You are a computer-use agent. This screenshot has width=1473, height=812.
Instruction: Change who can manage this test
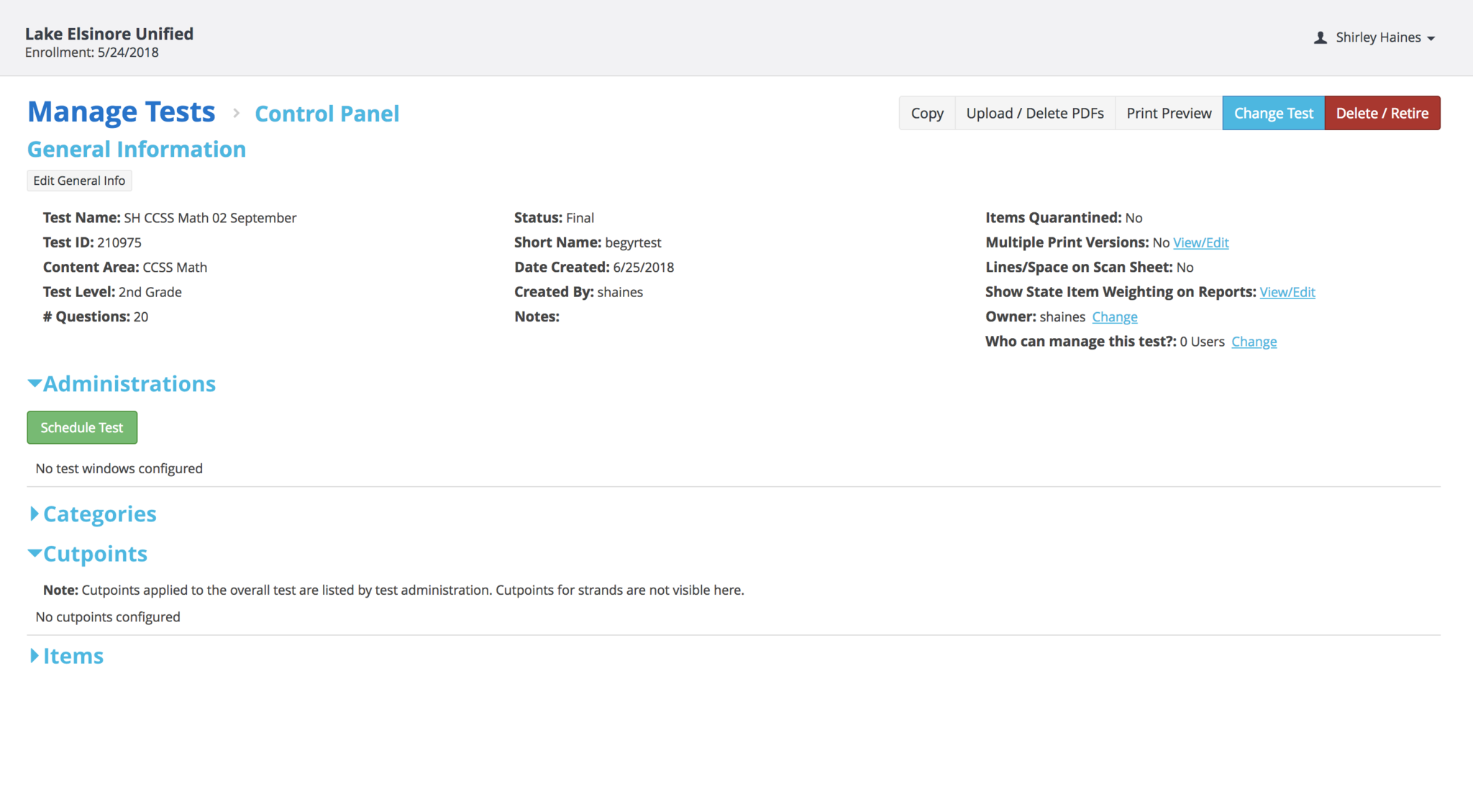(1254, 342)
